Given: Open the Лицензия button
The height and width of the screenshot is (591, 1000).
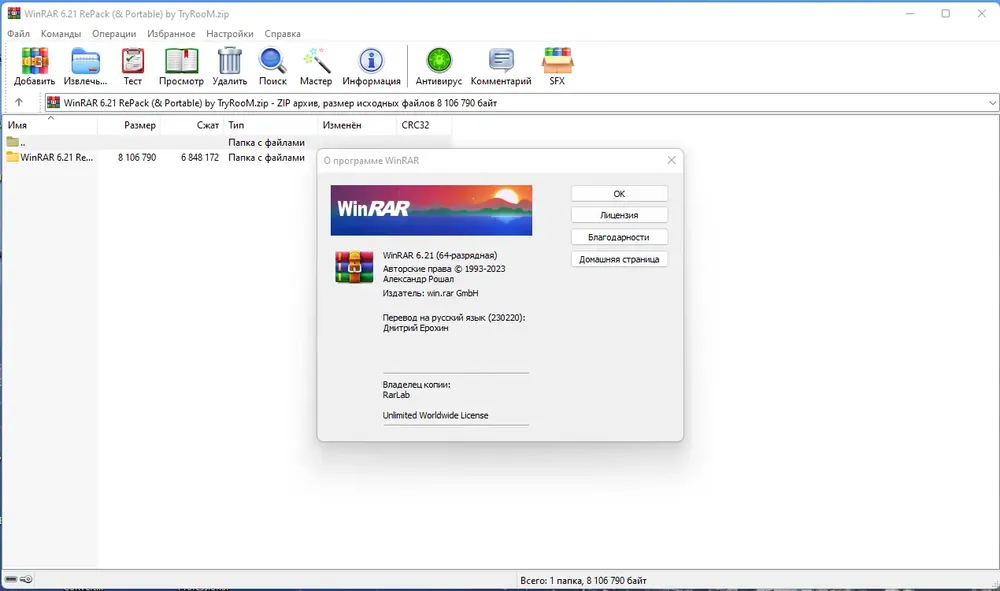Looking at the screenshot, I should point(619,215).
